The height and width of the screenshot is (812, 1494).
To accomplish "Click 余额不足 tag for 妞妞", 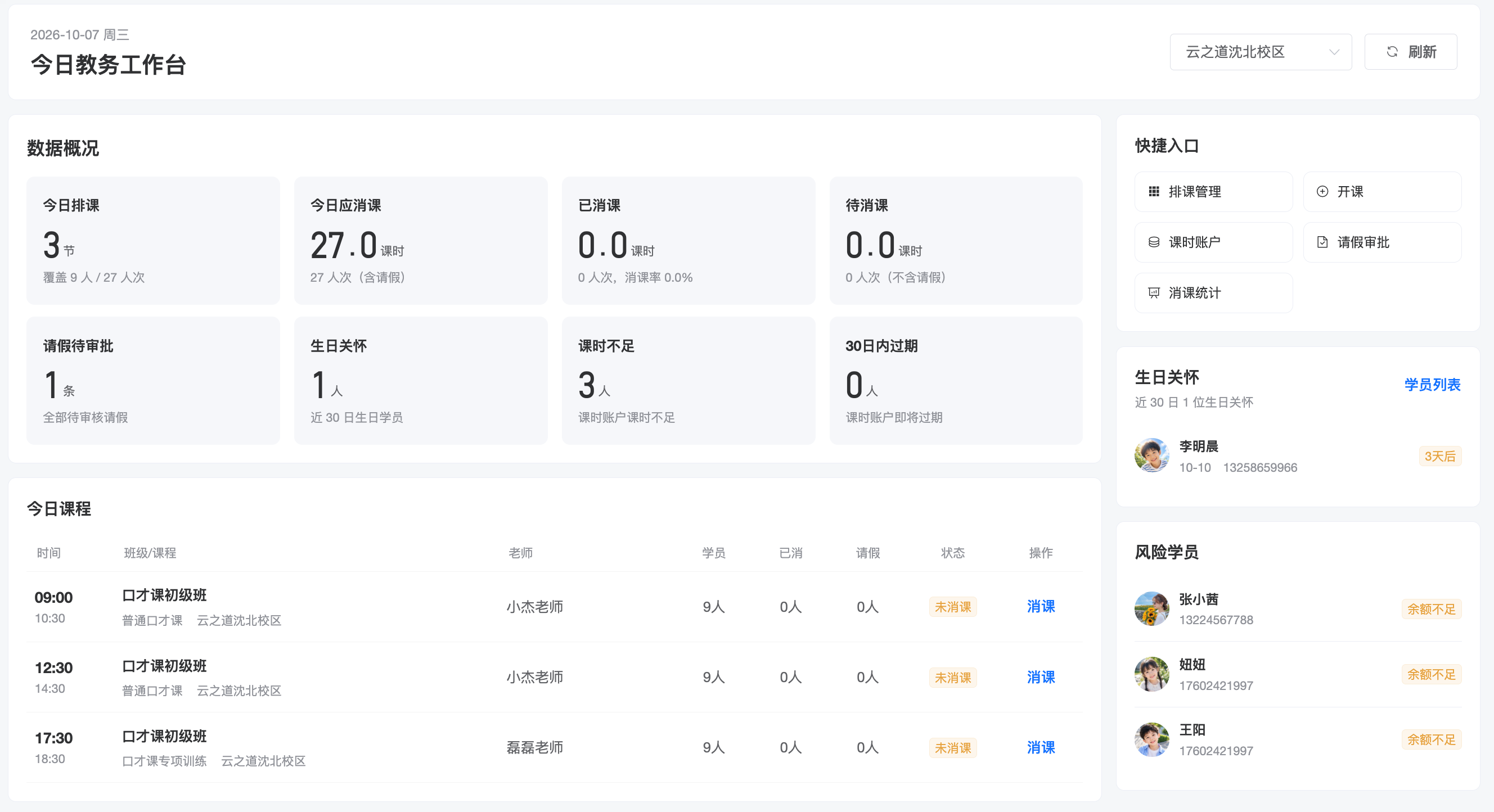I will (1432, 675).
